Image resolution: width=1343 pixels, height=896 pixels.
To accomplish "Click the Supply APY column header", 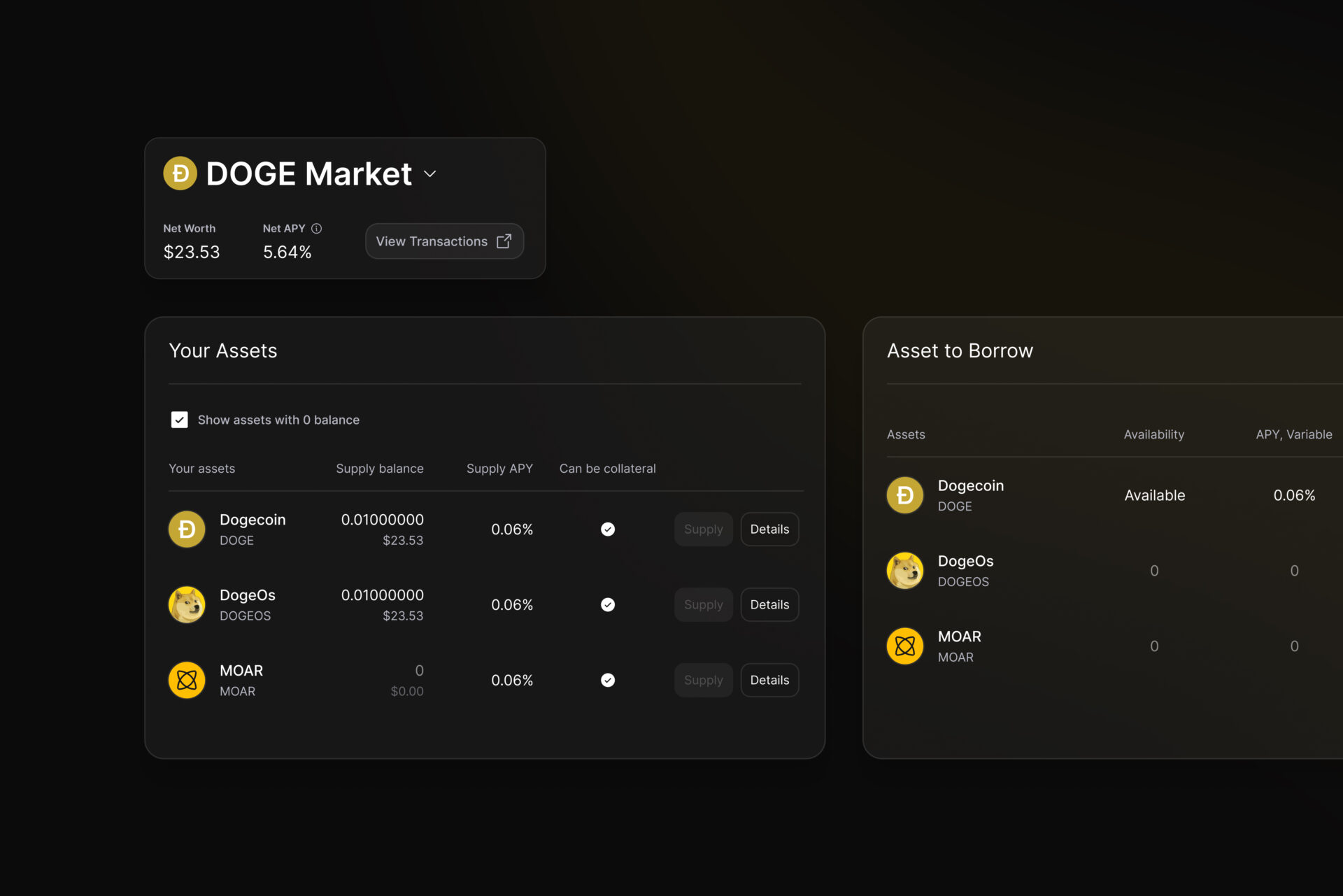I will (499, 469).
